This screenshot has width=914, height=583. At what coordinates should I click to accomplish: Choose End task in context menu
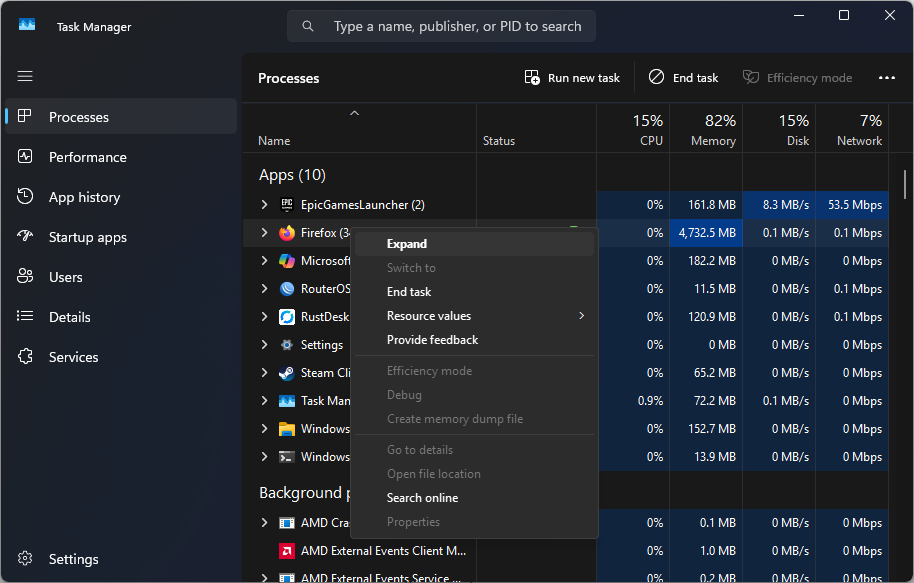[x=409, y=292]
